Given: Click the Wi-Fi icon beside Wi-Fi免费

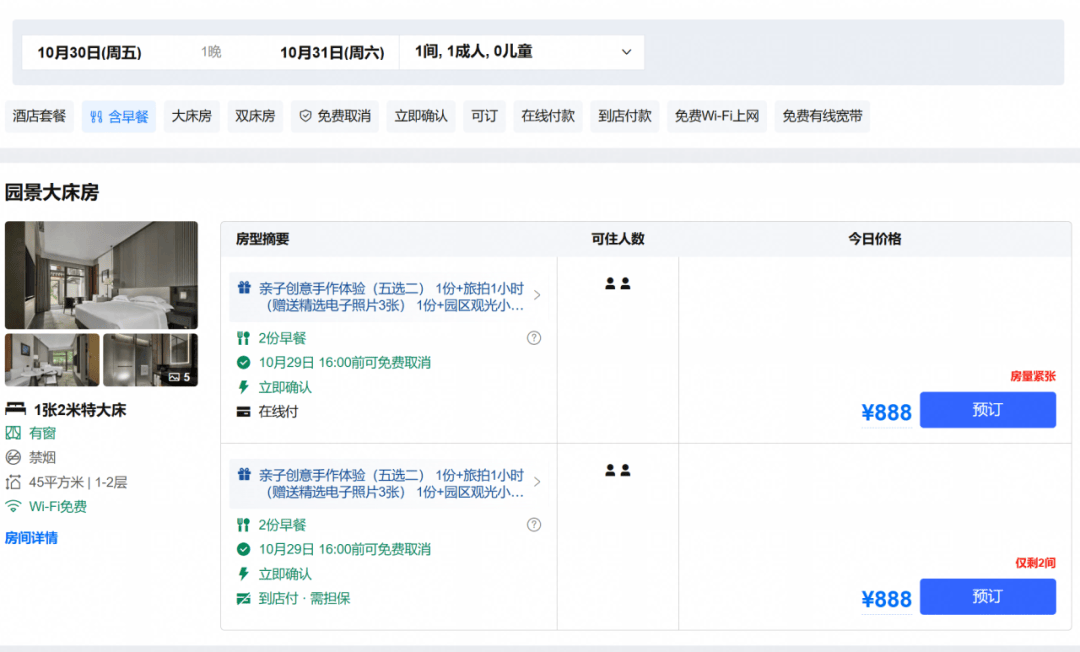Looking at the screenshot, I should [13, 506].
